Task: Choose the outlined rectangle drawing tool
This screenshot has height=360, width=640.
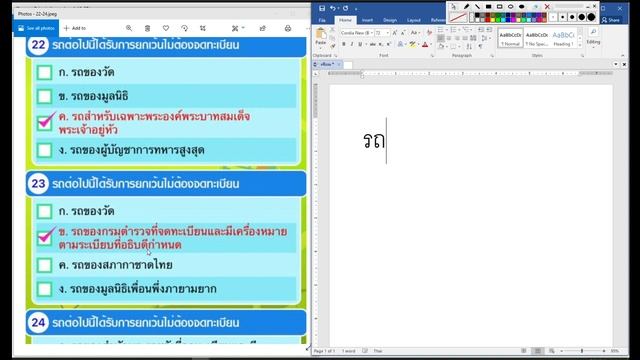Action: click(x=500, y=6)
